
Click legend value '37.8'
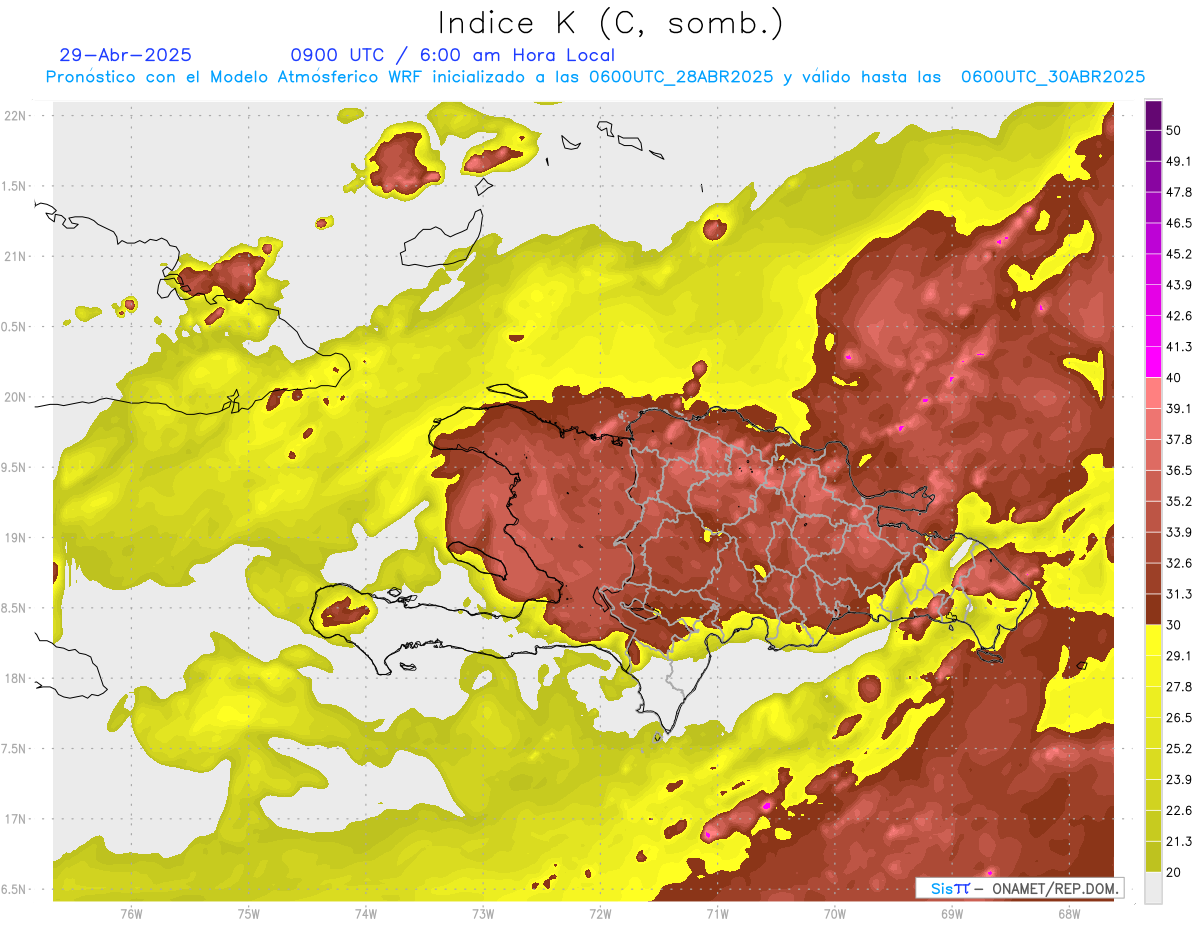[1179, 439]
